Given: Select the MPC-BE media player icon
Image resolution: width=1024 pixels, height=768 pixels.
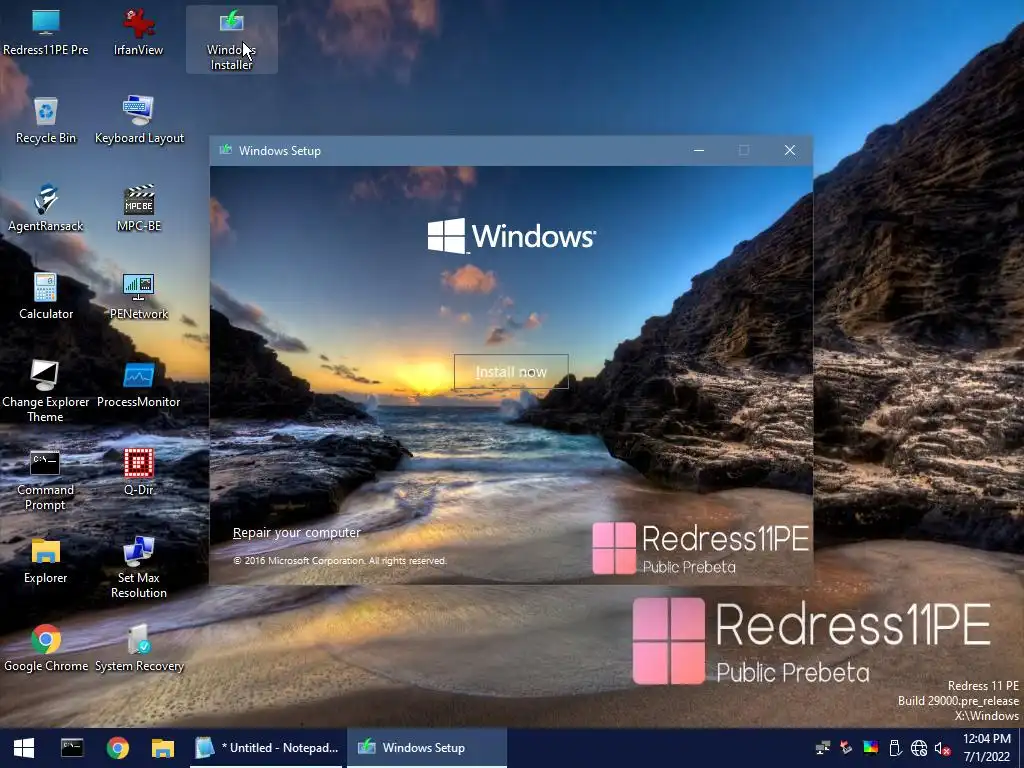Looking at the screenshot, I should [x=138, y=208].
